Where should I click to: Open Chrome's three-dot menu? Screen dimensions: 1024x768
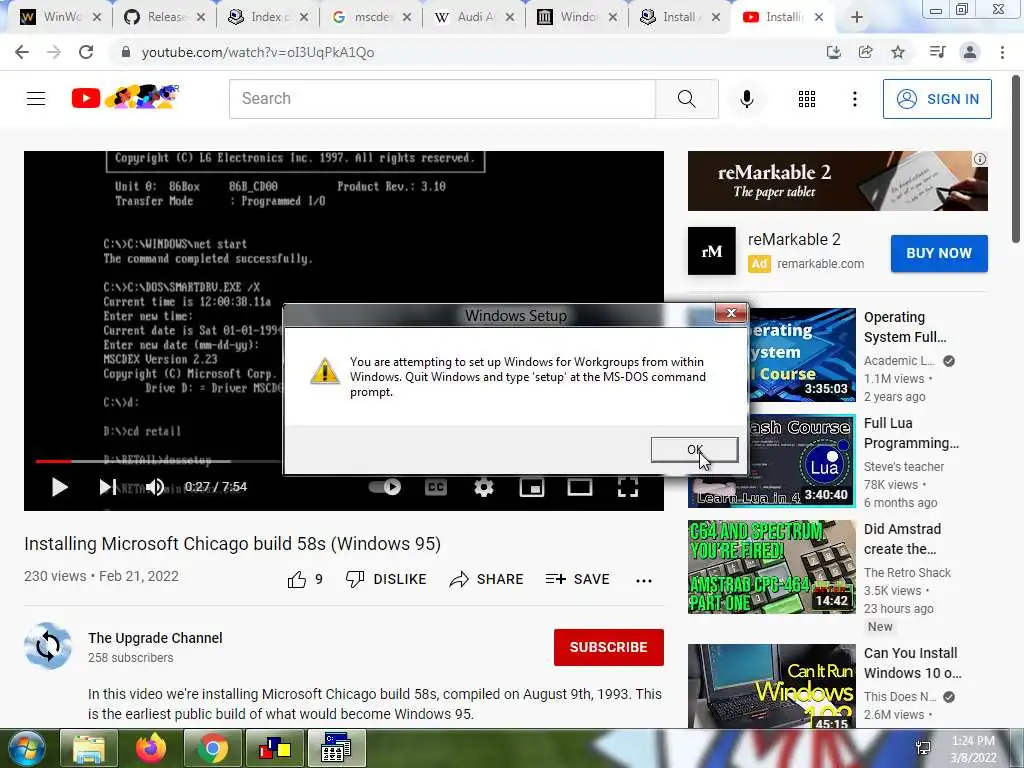point(1002,52)
